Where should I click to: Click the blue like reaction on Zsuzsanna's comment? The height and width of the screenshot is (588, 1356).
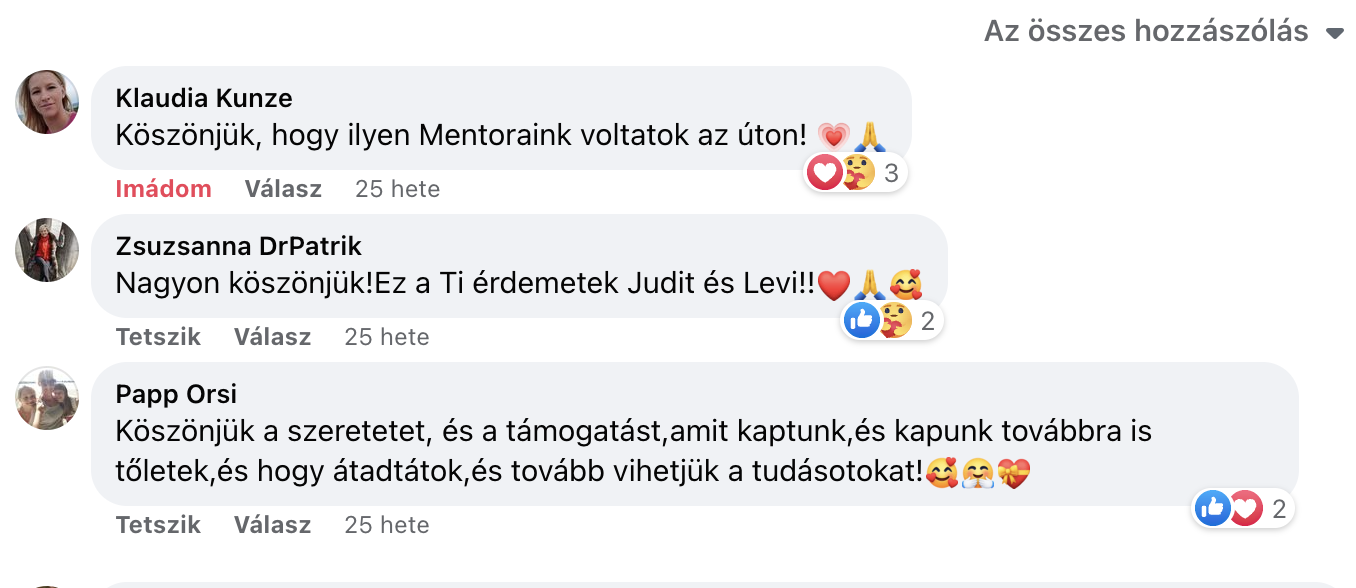pyautogui.click(x=861, y=321)
